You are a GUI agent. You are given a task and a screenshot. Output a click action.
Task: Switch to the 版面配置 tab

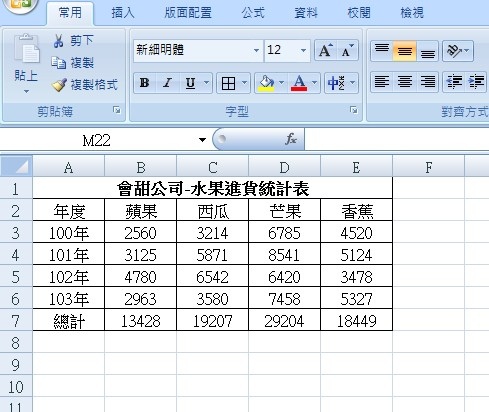pos(188,13)
